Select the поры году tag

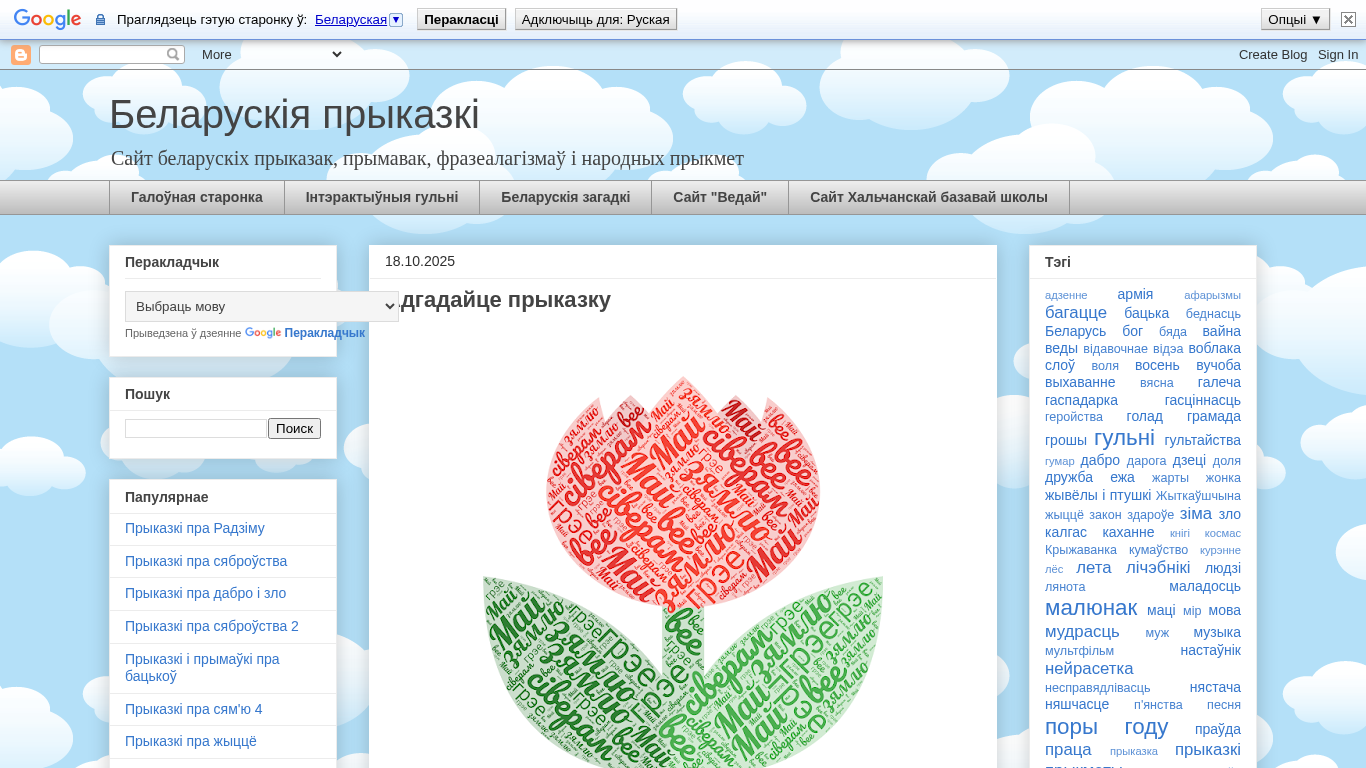[x=1106, y=727]
